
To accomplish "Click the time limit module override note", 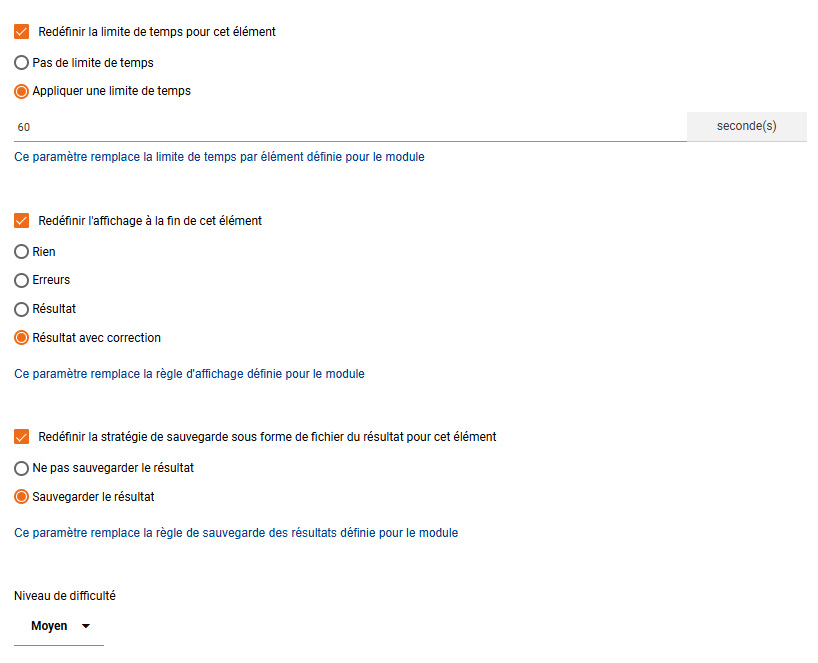I will click(x=219, y=157).
